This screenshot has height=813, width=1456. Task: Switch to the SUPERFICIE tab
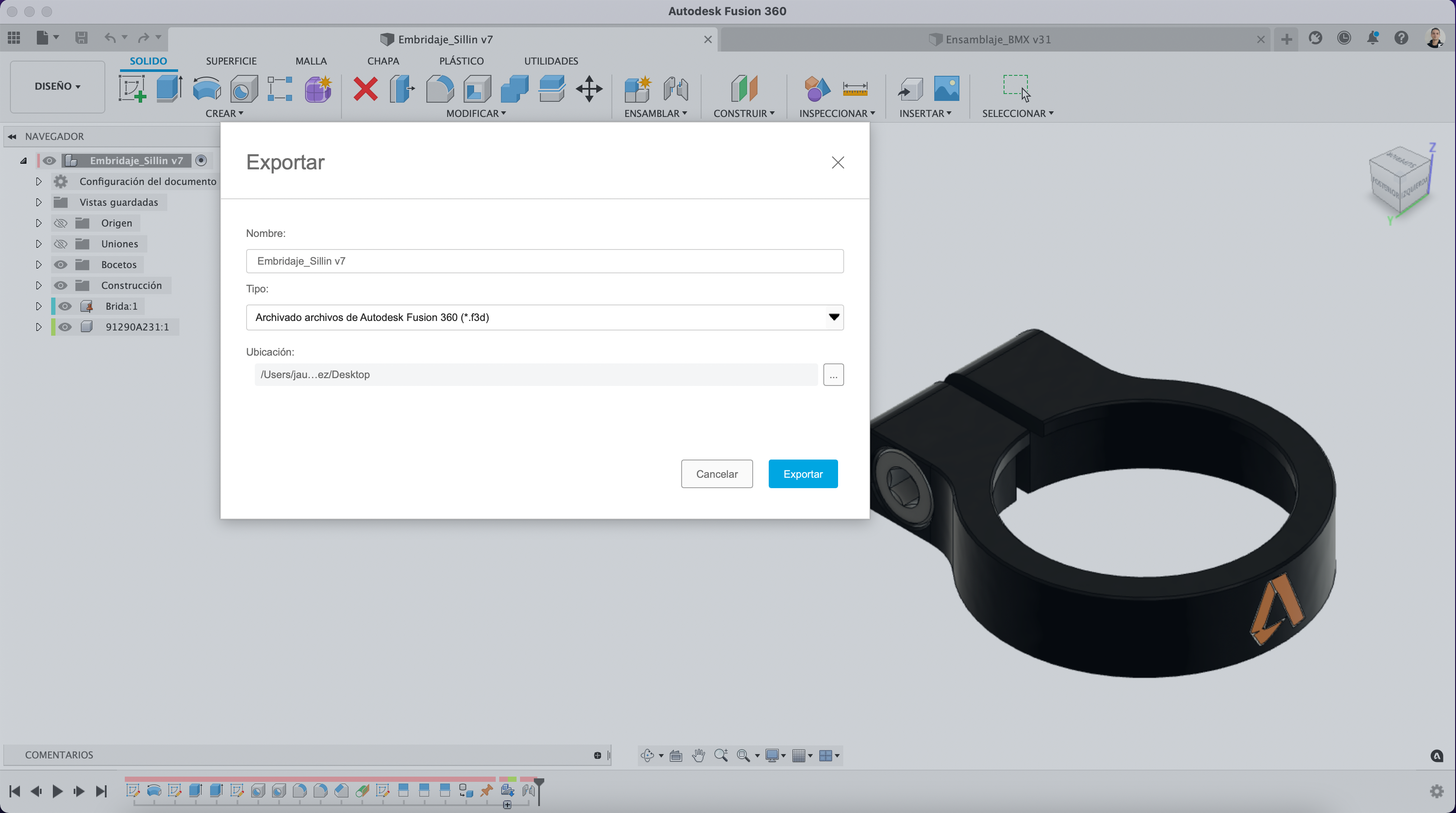pyautogui.click(x=231, y=61)
